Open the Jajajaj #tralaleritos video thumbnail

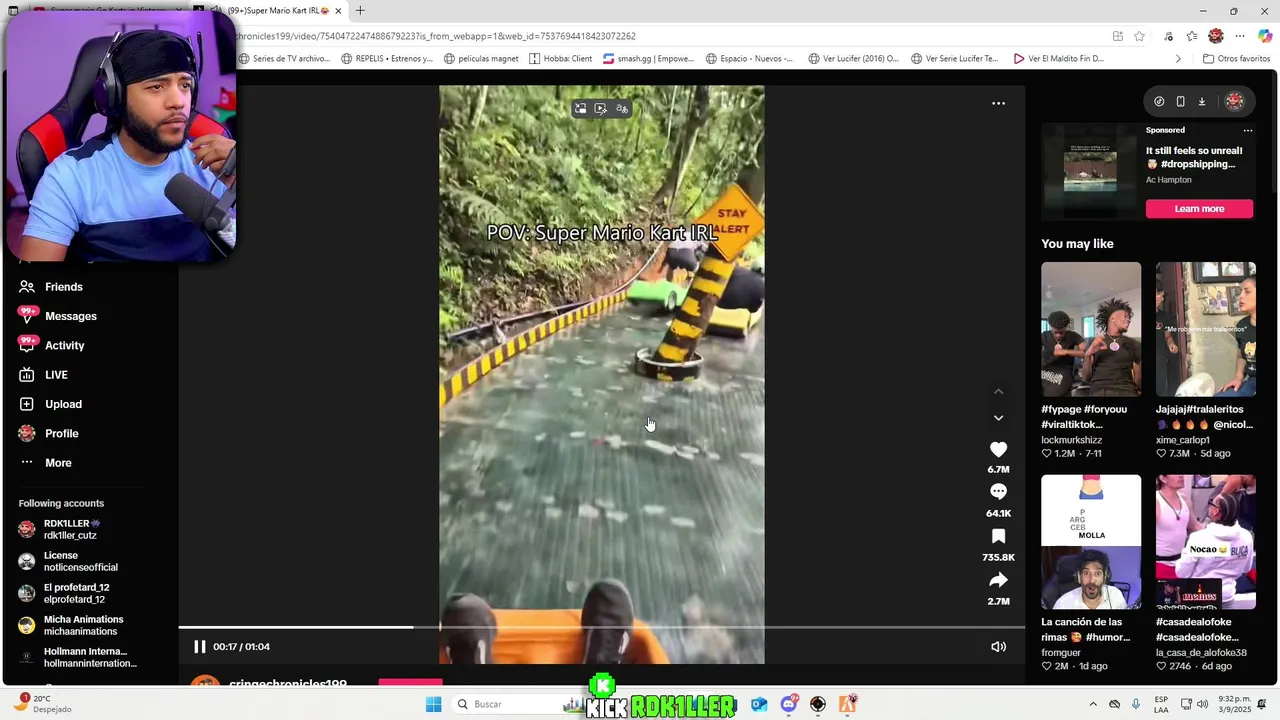tap(1206, 329)
